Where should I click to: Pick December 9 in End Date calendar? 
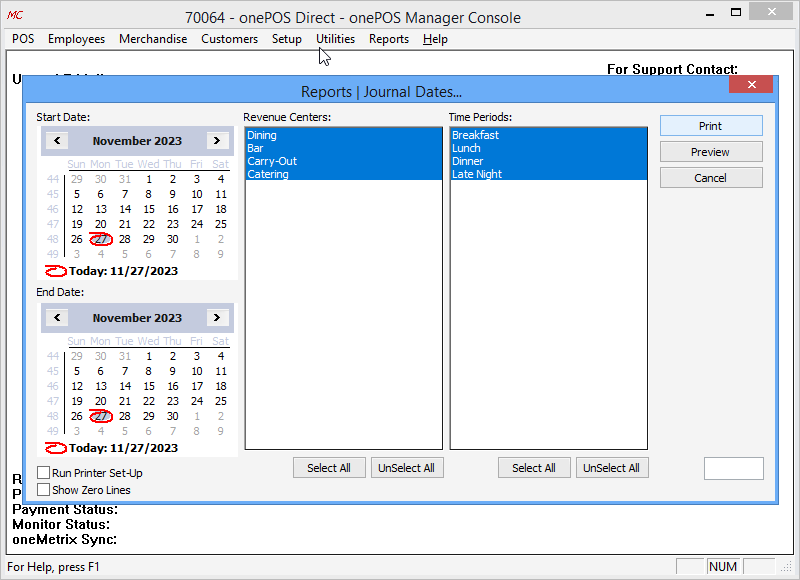pos(220,432)
